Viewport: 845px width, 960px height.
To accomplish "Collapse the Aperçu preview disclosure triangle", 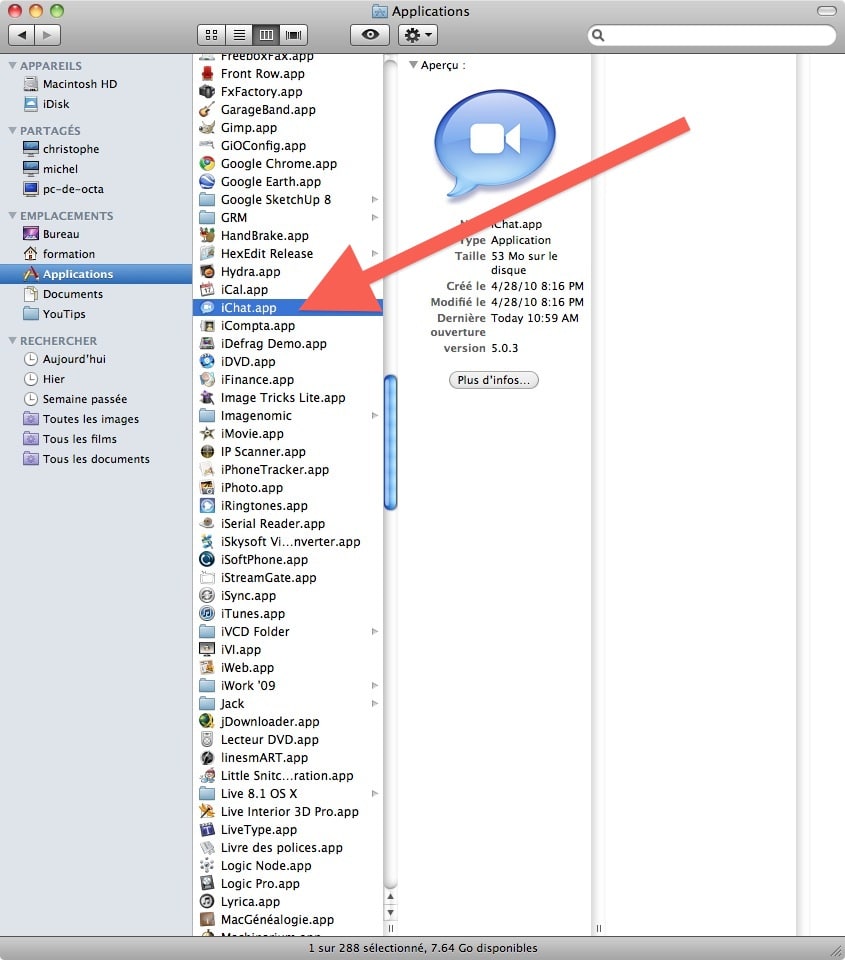I will click(413, 64).
